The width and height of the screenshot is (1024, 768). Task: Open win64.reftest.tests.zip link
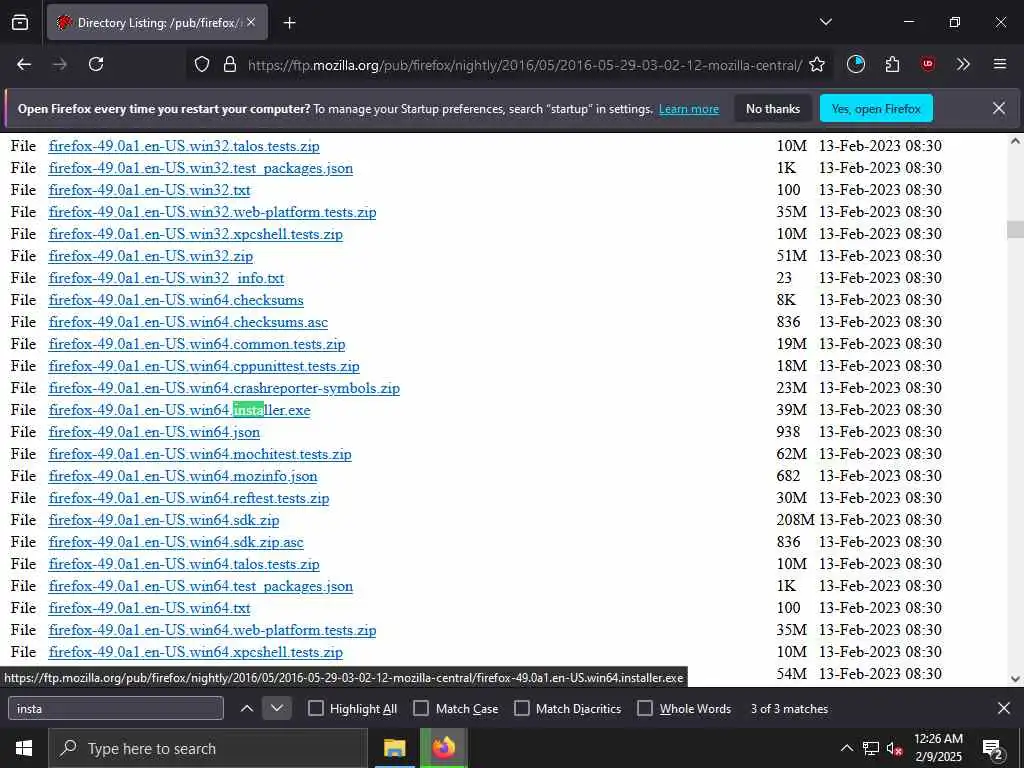(189, 498)
